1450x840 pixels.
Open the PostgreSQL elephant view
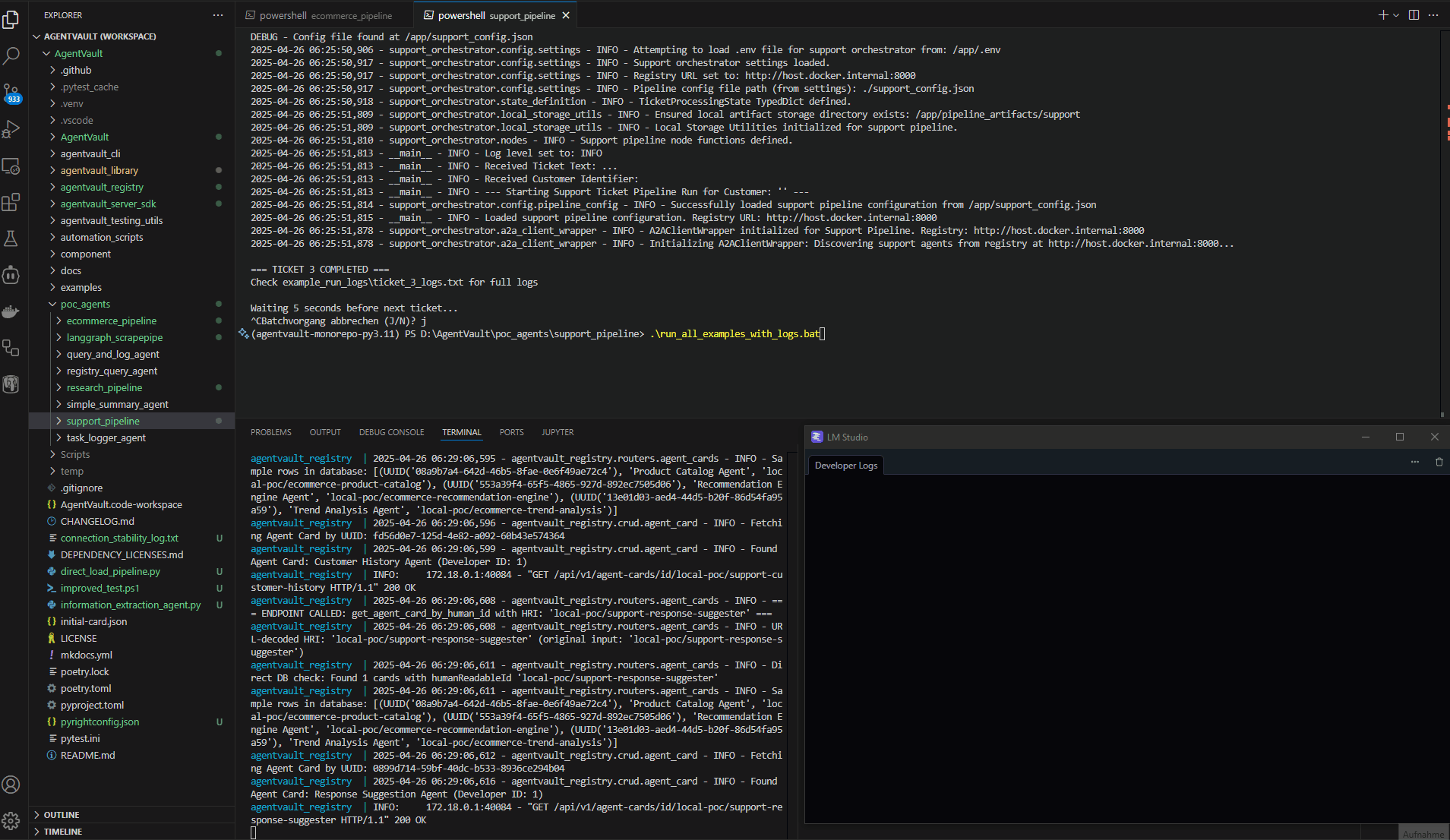pyautogui.click(x=11, y=384)
